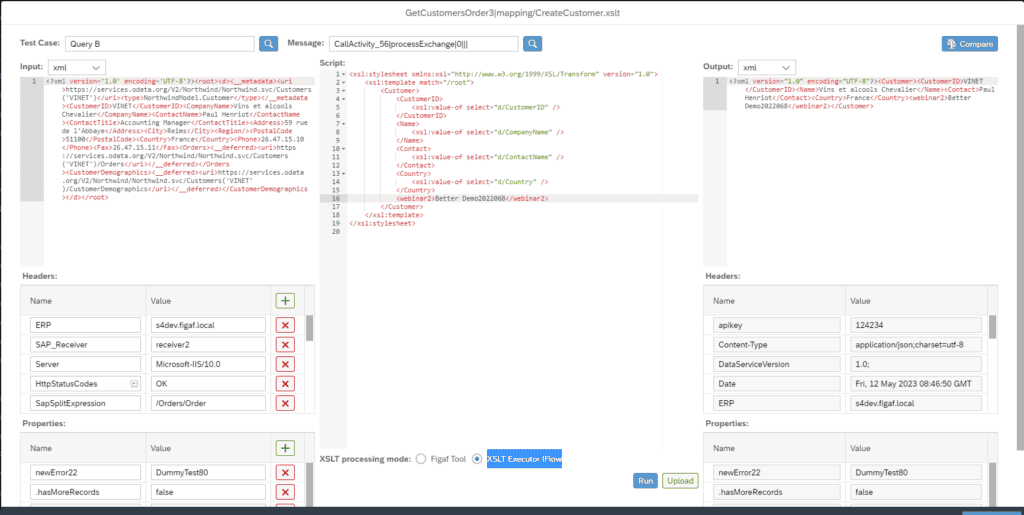Select output property value DummyTest80
1024x515 pixels.
pos(916,473)
